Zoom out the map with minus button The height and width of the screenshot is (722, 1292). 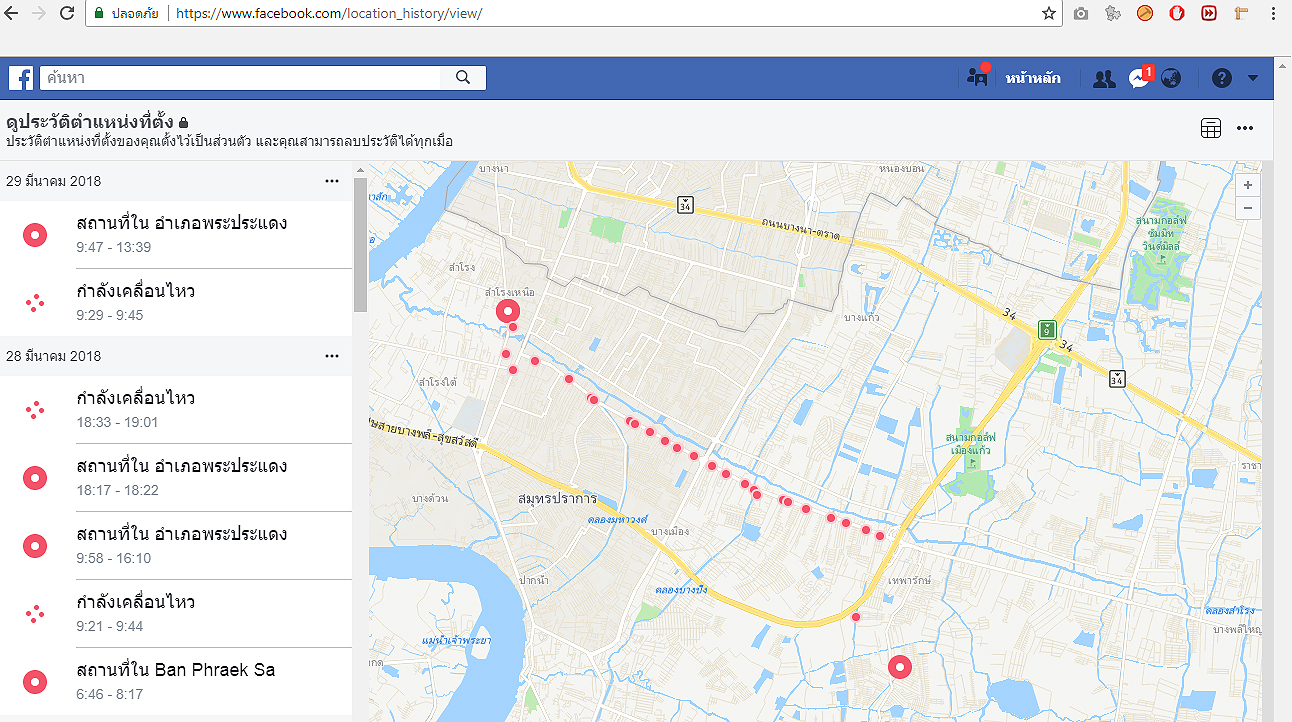click(1247, 208)
